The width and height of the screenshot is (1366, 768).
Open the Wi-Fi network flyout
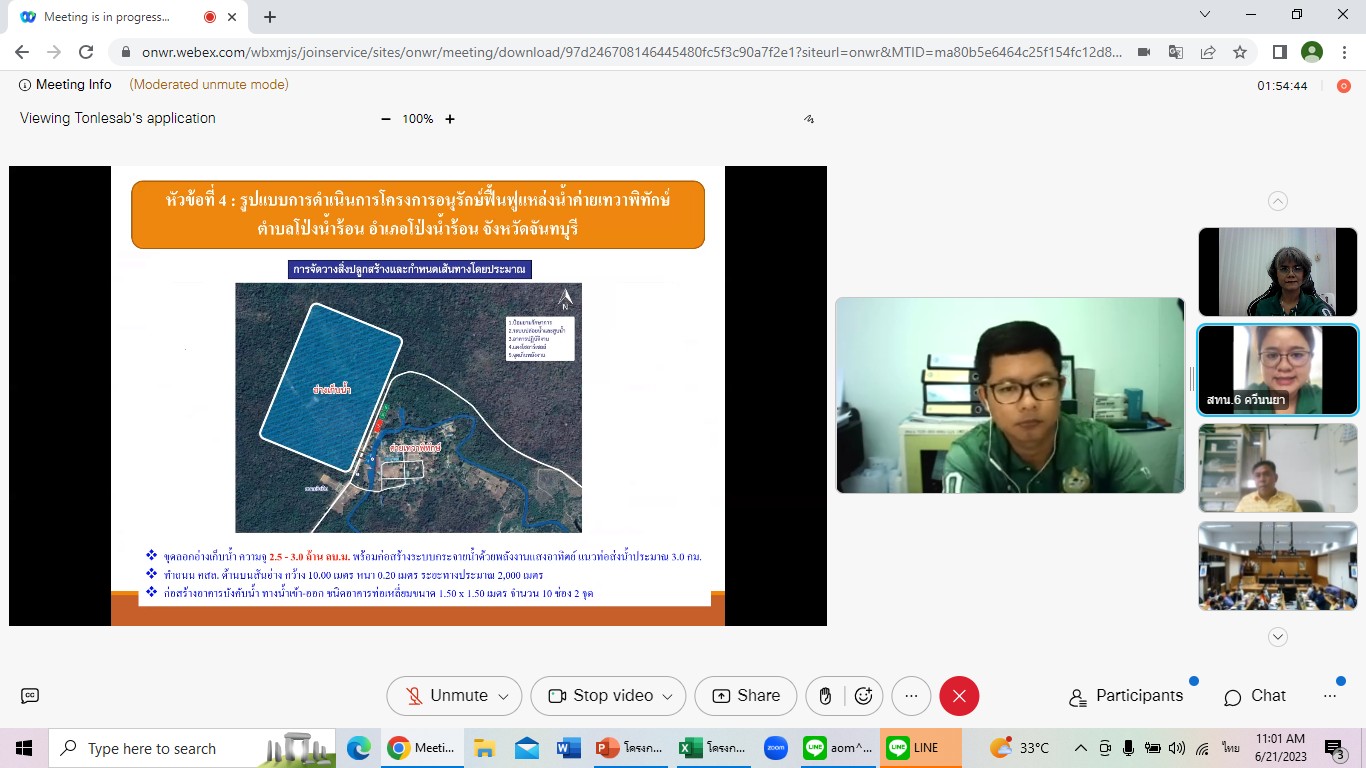click(x=1202, y=748)
